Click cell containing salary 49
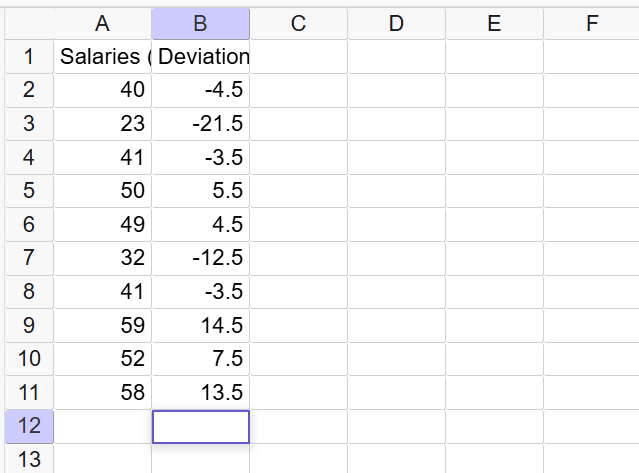Image resolution: width=639 pixels, height=473 pixels. click(x=103, y=224)
